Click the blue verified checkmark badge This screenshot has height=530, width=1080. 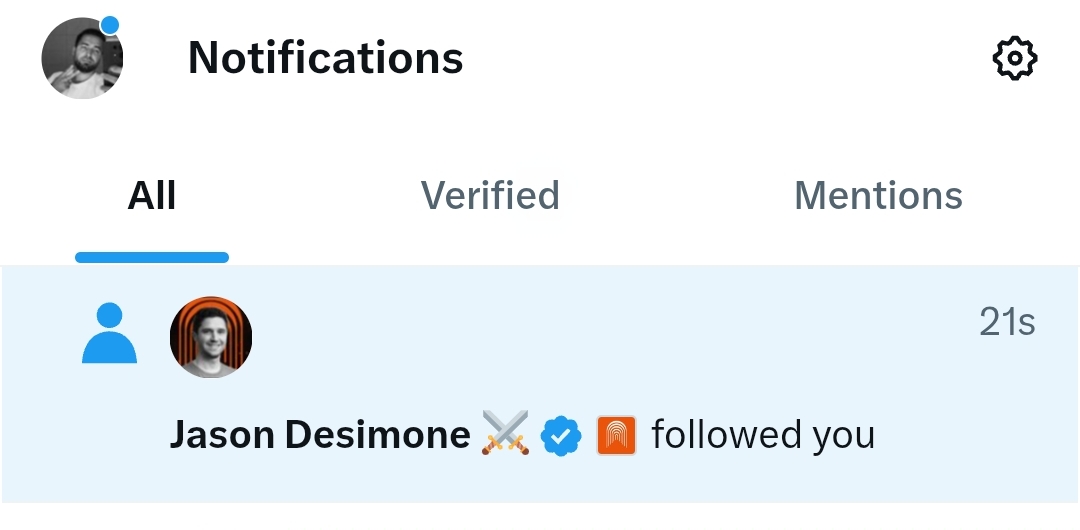pyautogui.click(x=561, y=436)
